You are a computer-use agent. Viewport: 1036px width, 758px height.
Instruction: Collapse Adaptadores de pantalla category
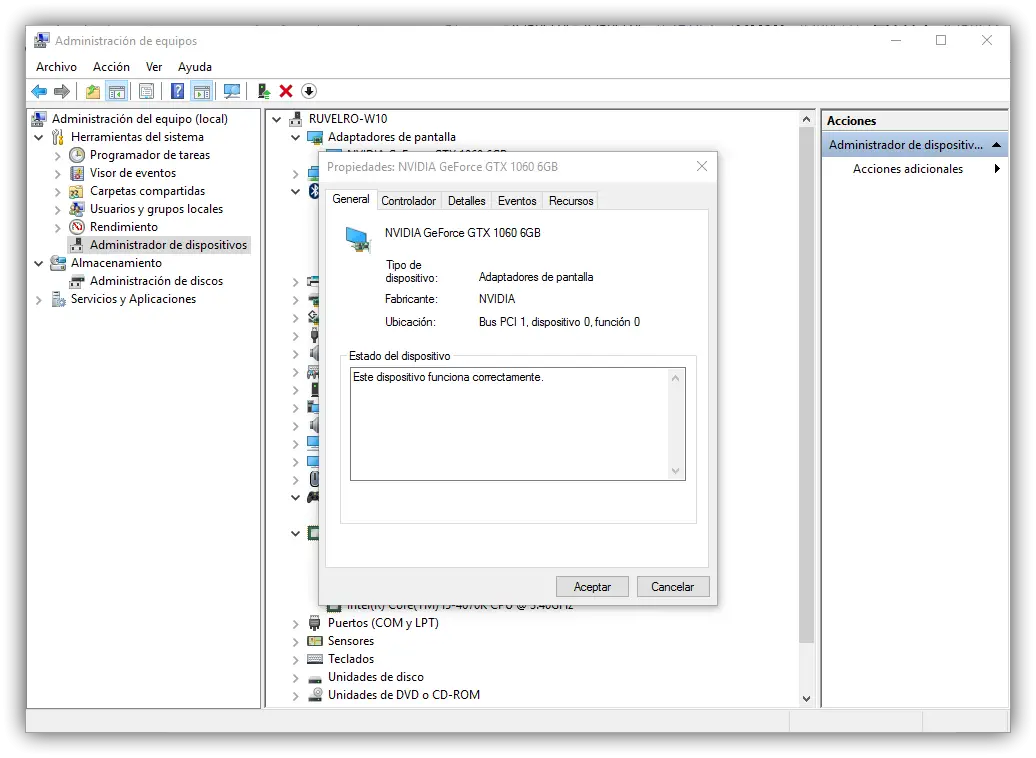(x=295, y=137)
